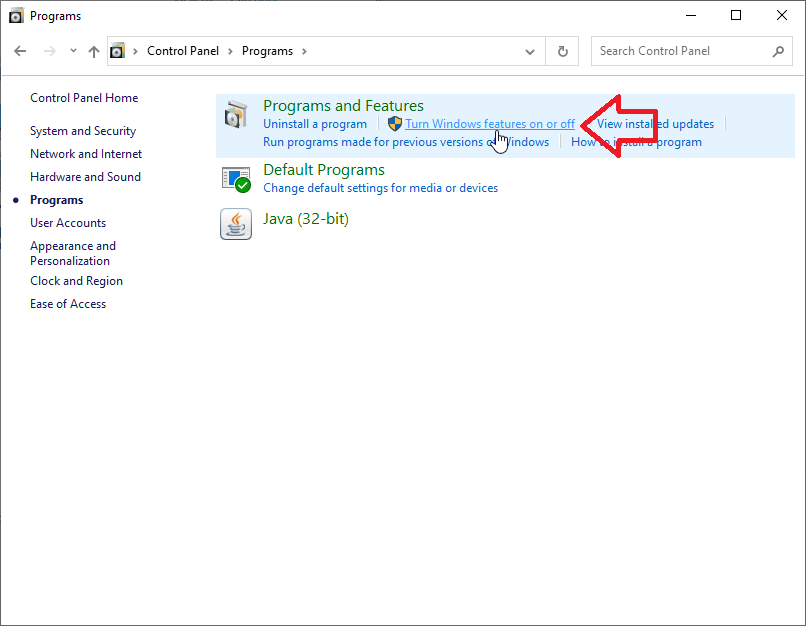Image resolution: width=806 pixels, height=628 pixels.
Task: Go up one level with Up arrow
Action: click(x=94, y=51)
